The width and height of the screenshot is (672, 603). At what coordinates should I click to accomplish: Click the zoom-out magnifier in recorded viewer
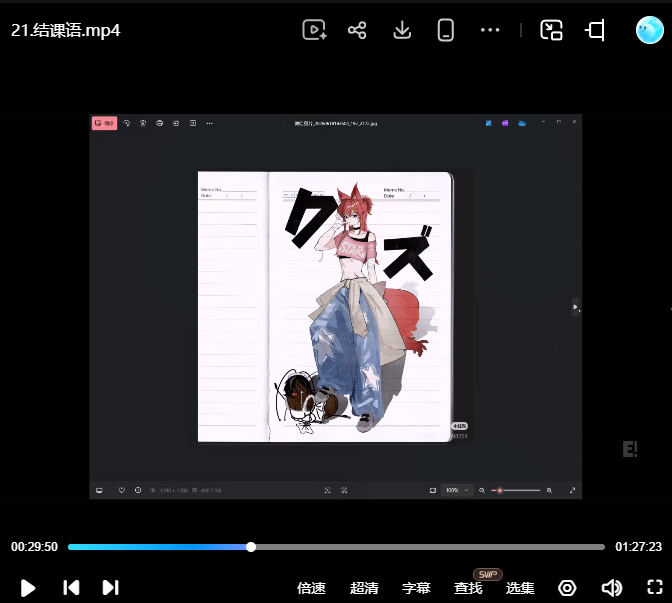point(482,490)
